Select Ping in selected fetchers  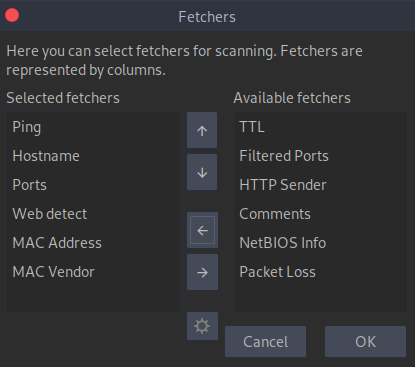[93, 127]
